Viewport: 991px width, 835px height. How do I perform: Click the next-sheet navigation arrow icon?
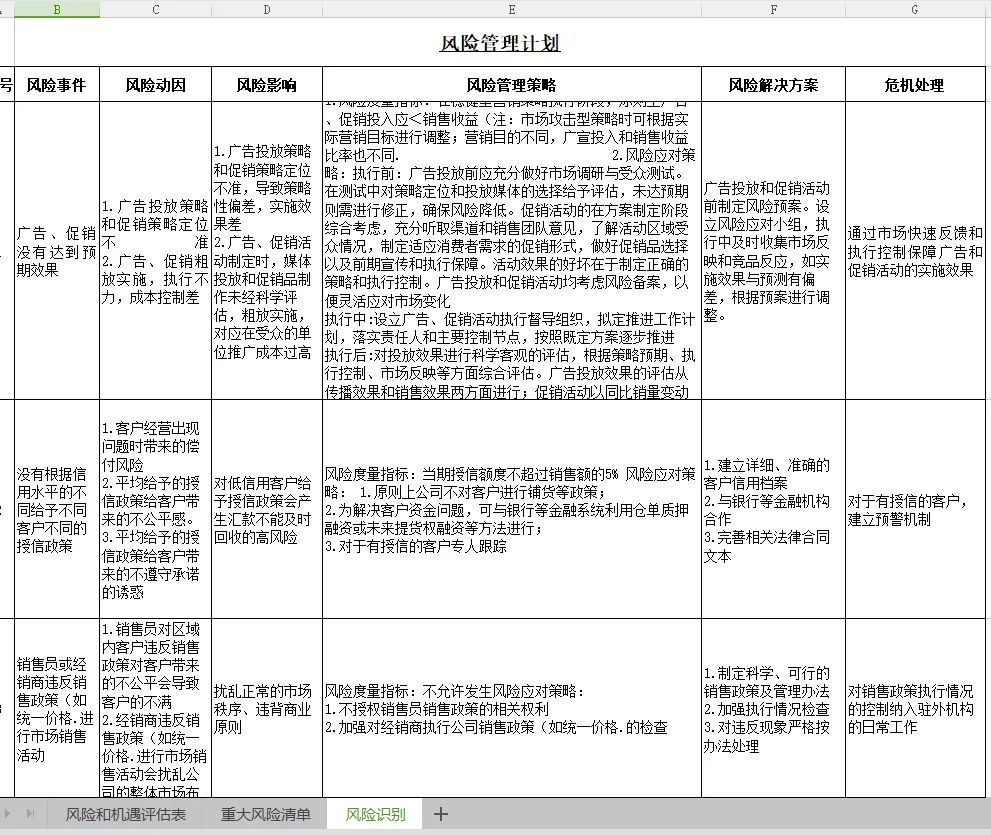[7, 814]
